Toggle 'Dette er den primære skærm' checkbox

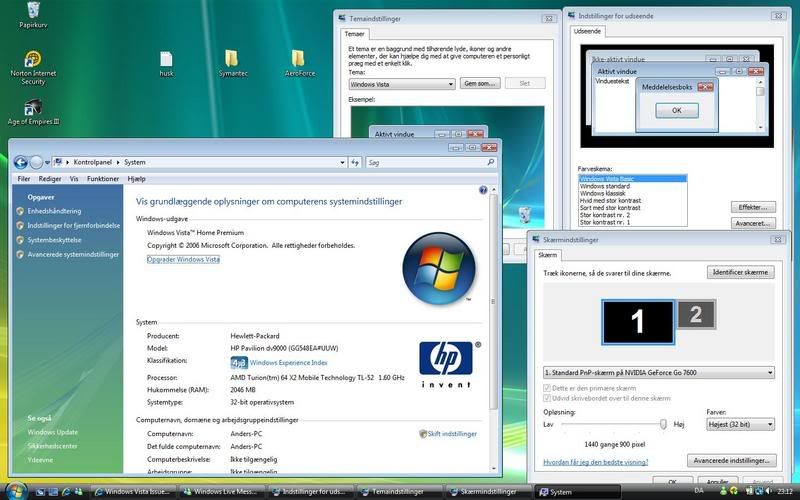[x=547, y=388]
